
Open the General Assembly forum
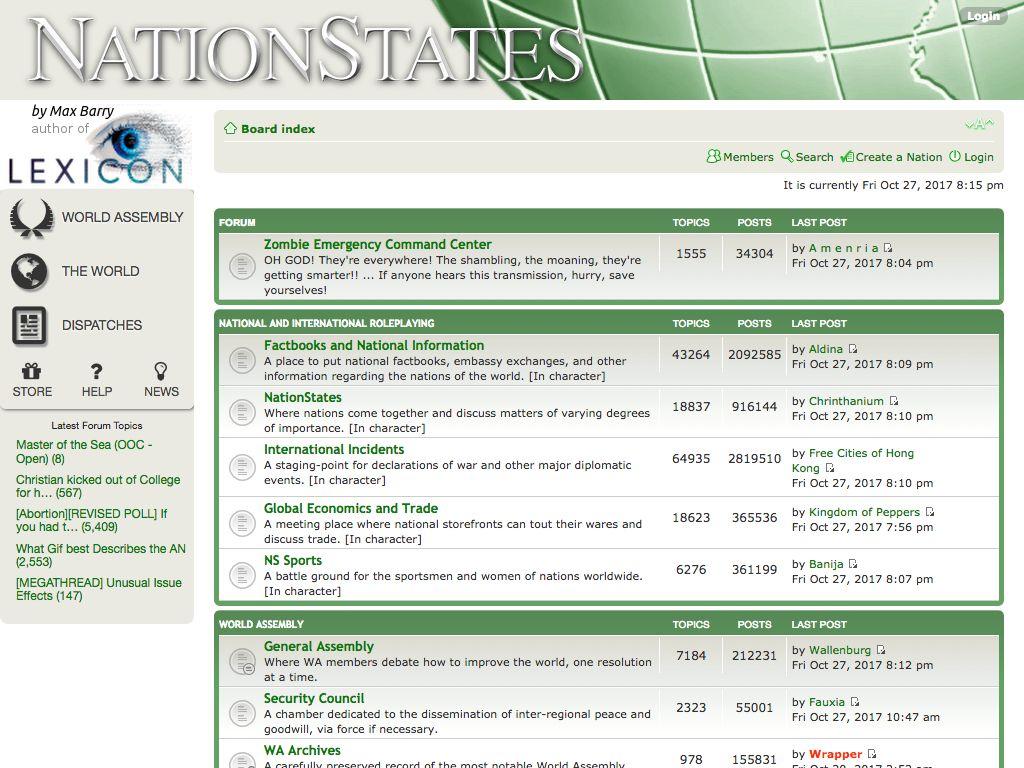coord(319,646)
